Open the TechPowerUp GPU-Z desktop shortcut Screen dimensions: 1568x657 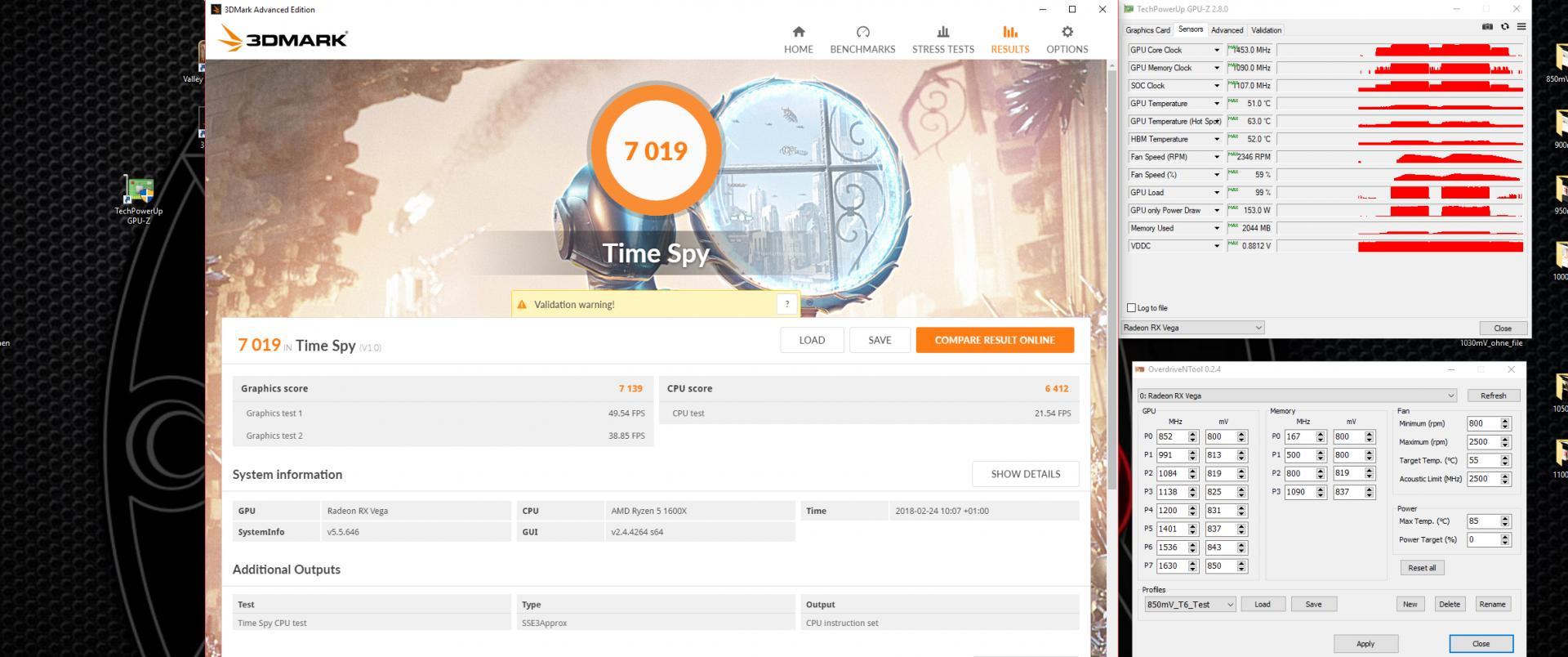[139, 200]
